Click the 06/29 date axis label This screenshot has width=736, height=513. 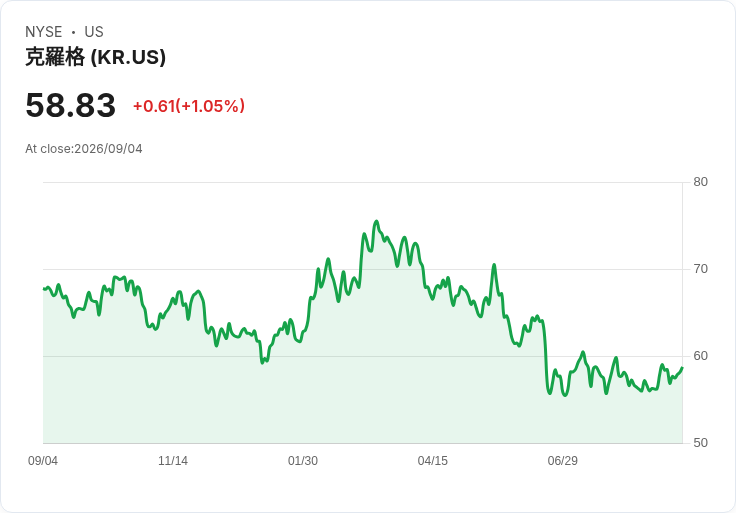click(x=562, y=461)
